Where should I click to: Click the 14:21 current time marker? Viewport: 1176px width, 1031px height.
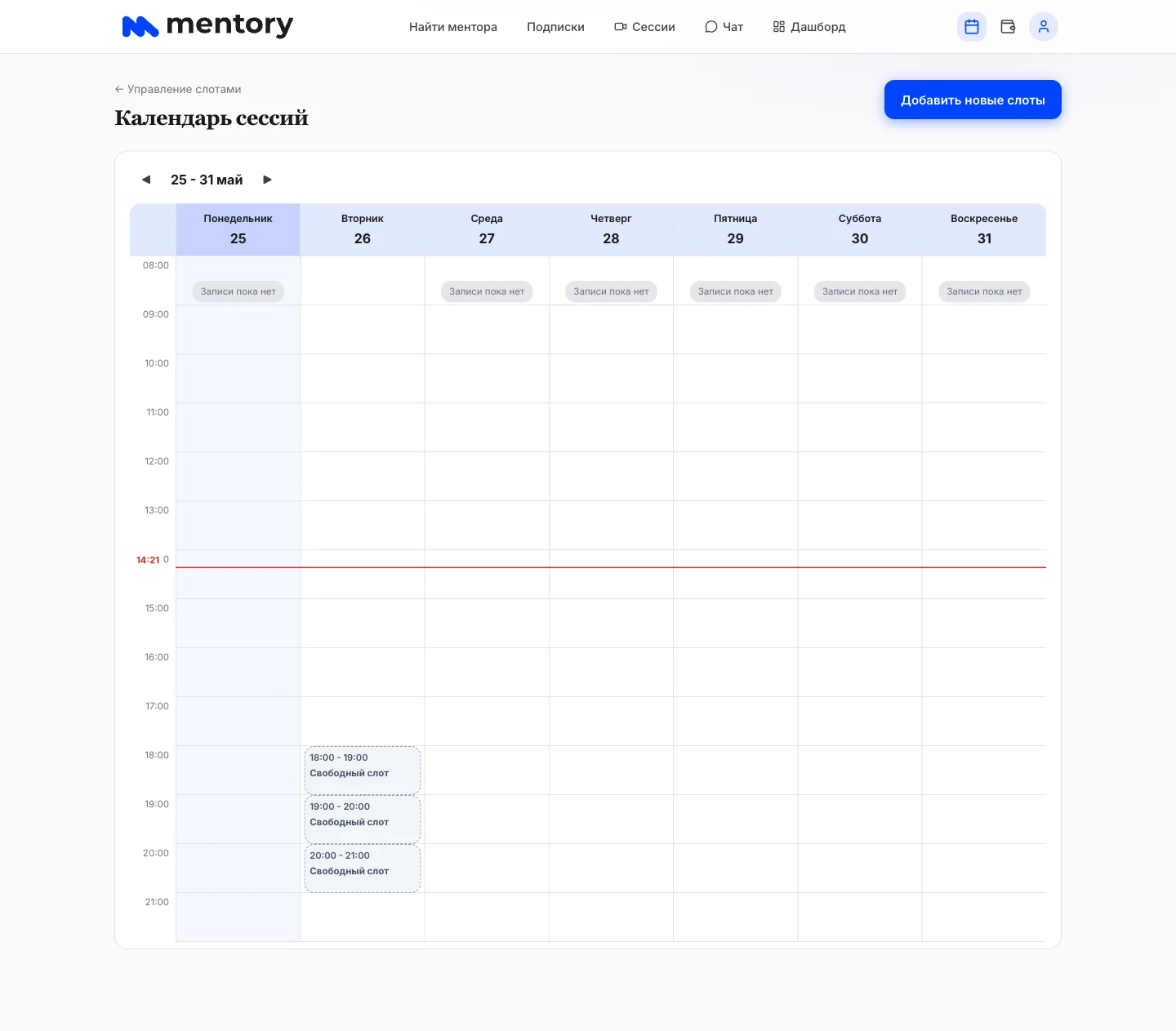pos(148,560)
